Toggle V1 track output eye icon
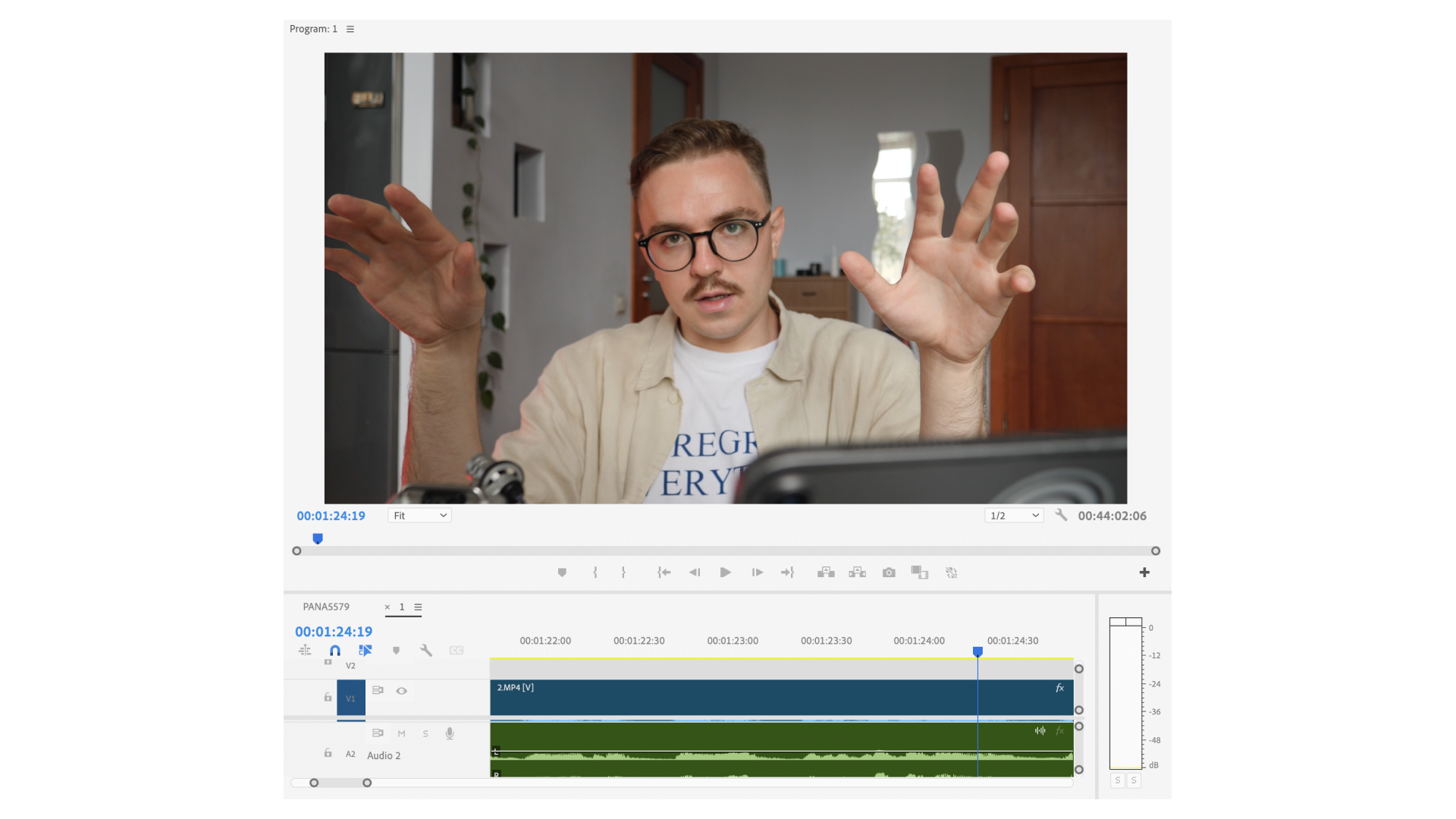Viewport: 1456px width, 819px height. tap(402, 691)
